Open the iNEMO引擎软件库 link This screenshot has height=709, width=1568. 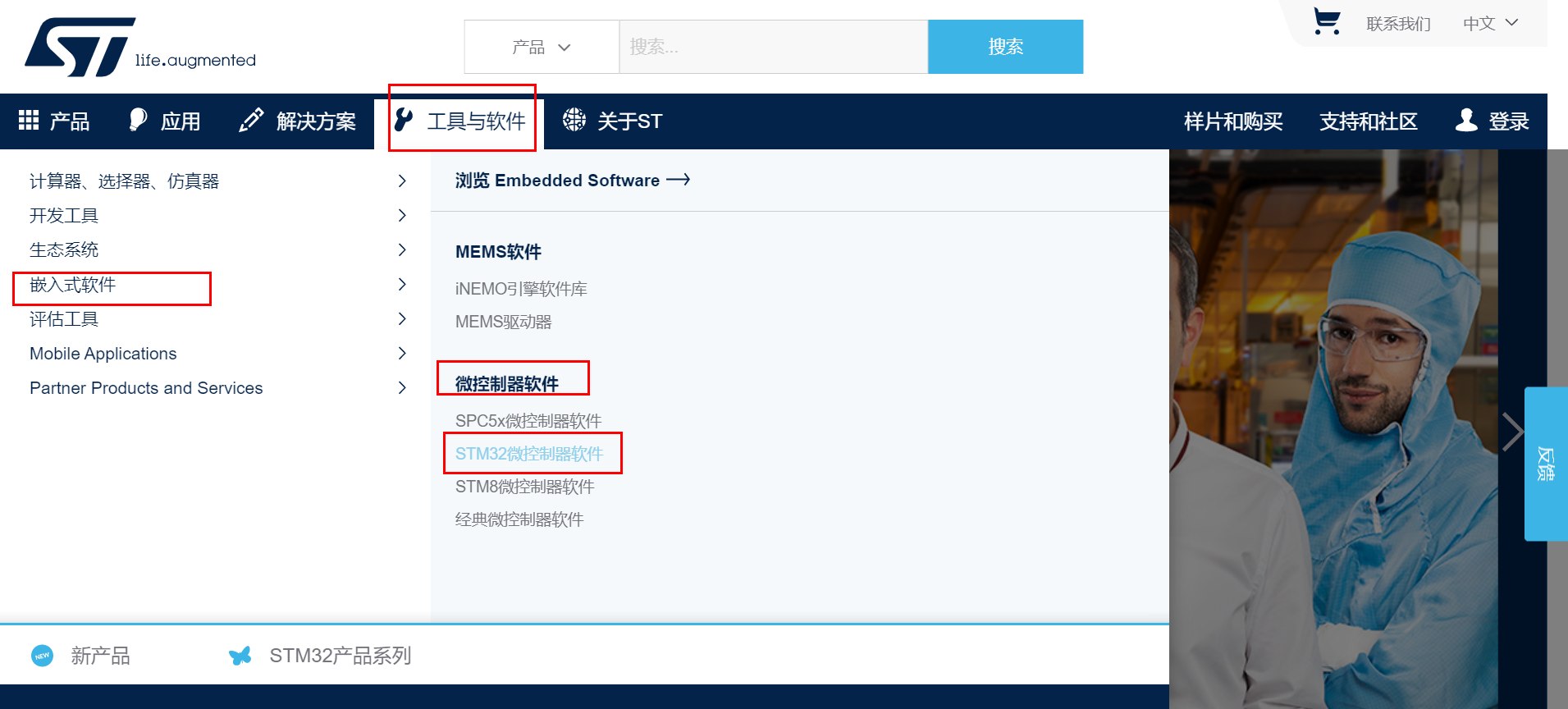(521, 289)
